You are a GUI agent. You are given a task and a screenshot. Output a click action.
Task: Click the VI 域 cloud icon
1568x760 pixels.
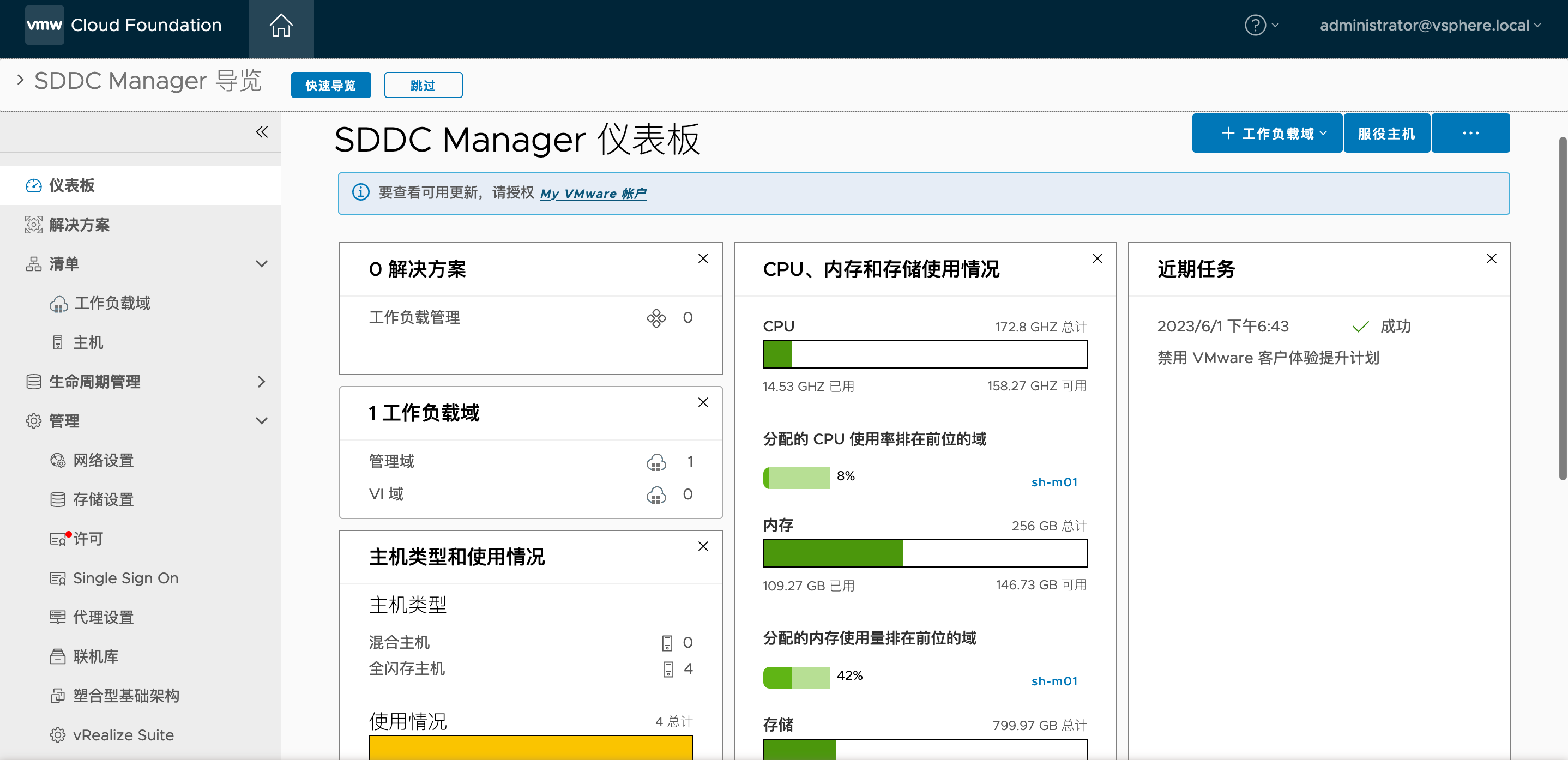pos(656,494)
